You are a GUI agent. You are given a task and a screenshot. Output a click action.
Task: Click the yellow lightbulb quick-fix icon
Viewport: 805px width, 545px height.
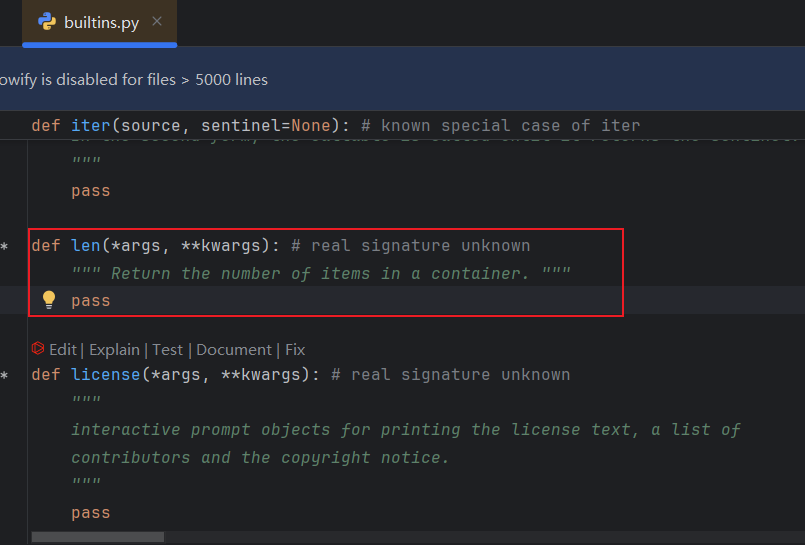(49, 300)
